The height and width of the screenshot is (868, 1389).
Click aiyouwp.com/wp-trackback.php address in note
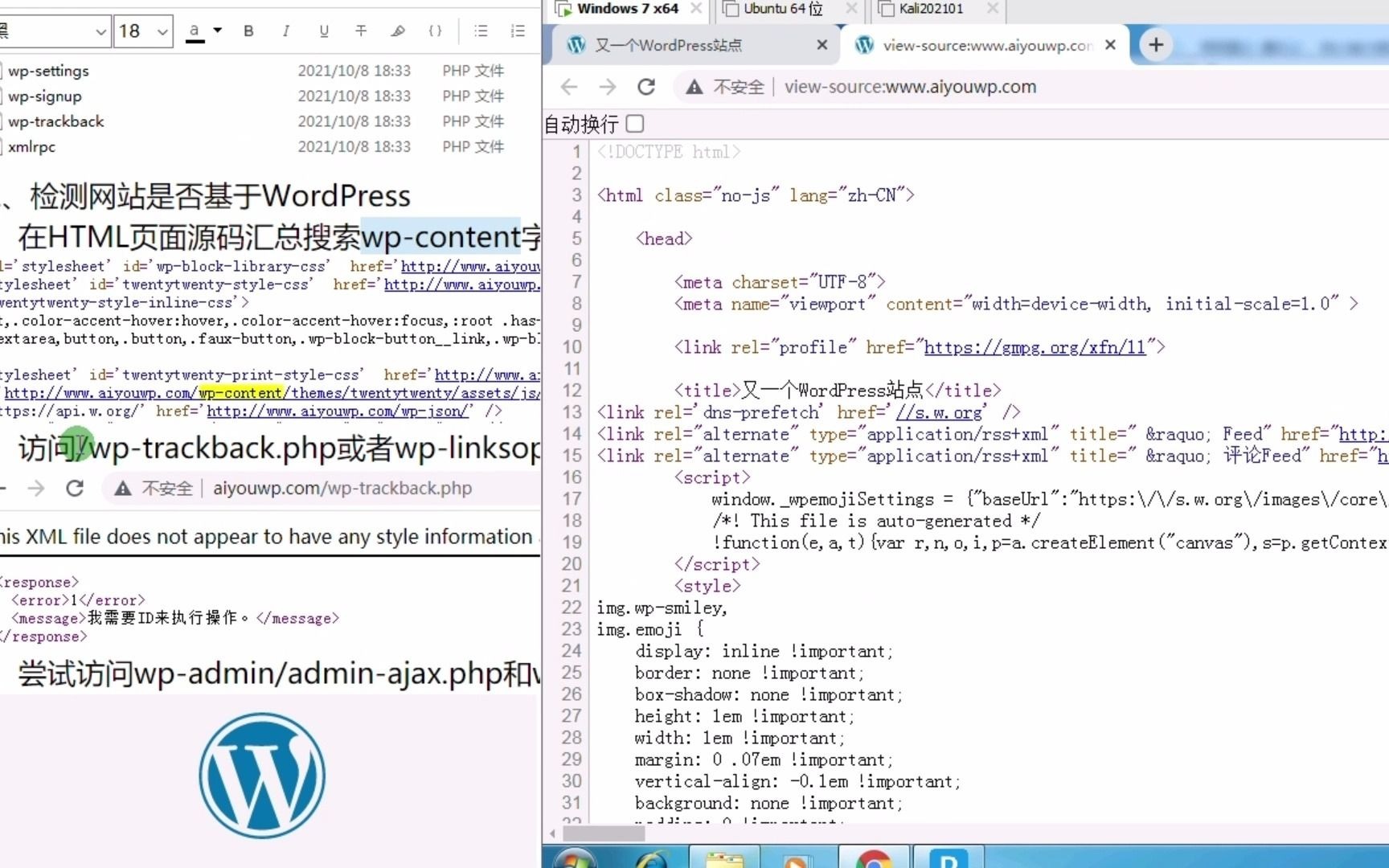pos(342,488)
